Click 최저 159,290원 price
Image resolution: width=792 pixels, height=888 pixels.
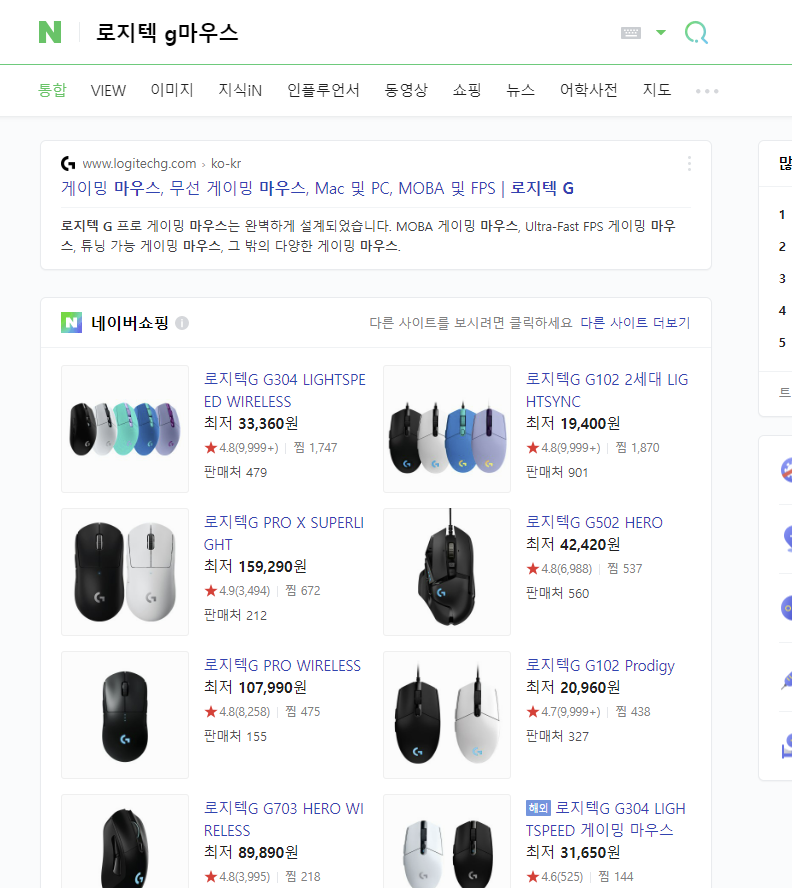click(256, 566)
